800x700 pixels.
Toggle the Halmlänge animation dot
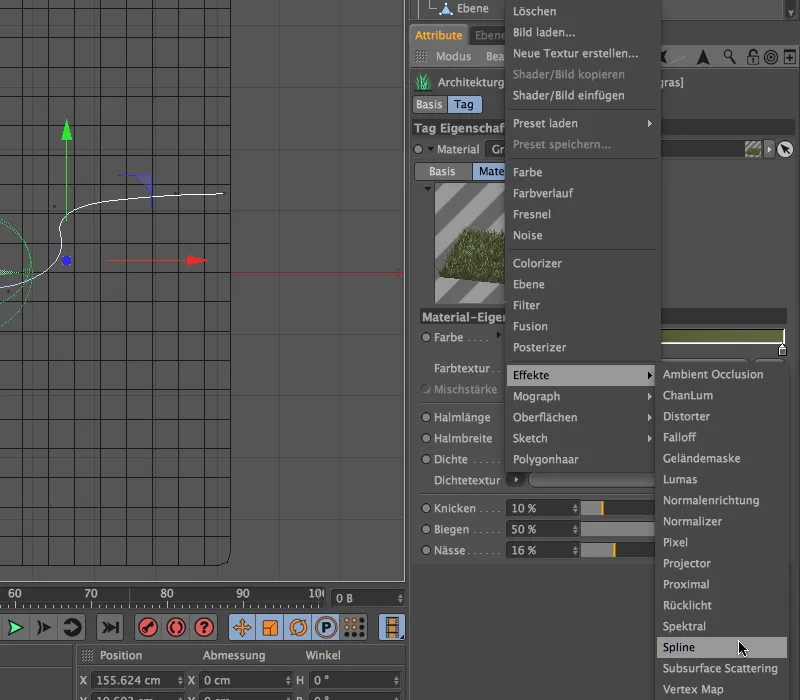426,417
